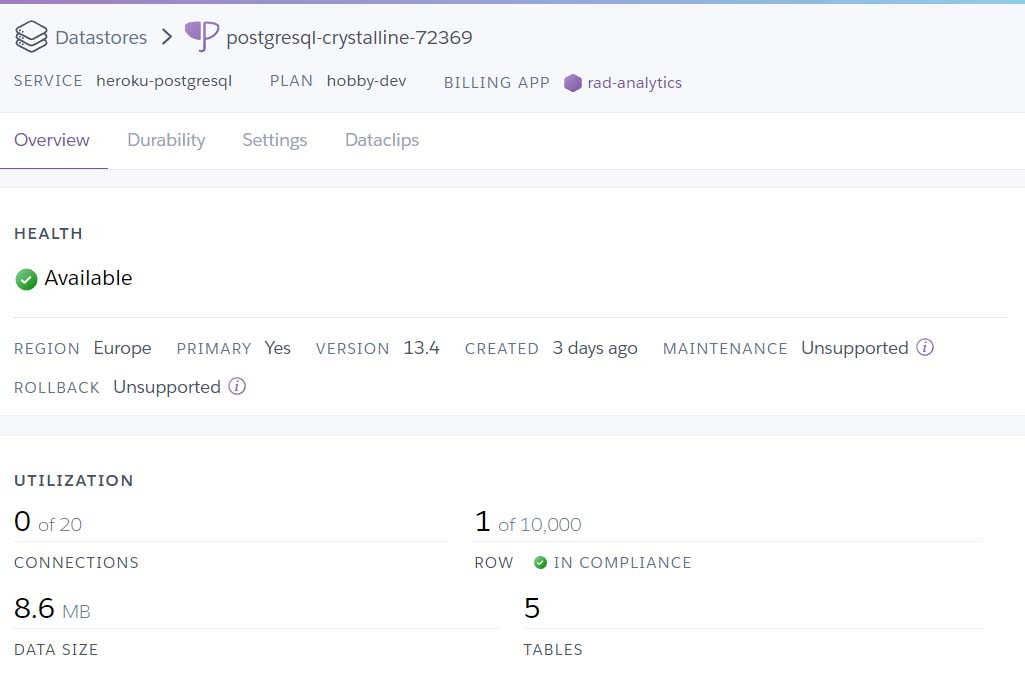Click the PostgreSQL elephant logo icon

(x=202, y=36)
